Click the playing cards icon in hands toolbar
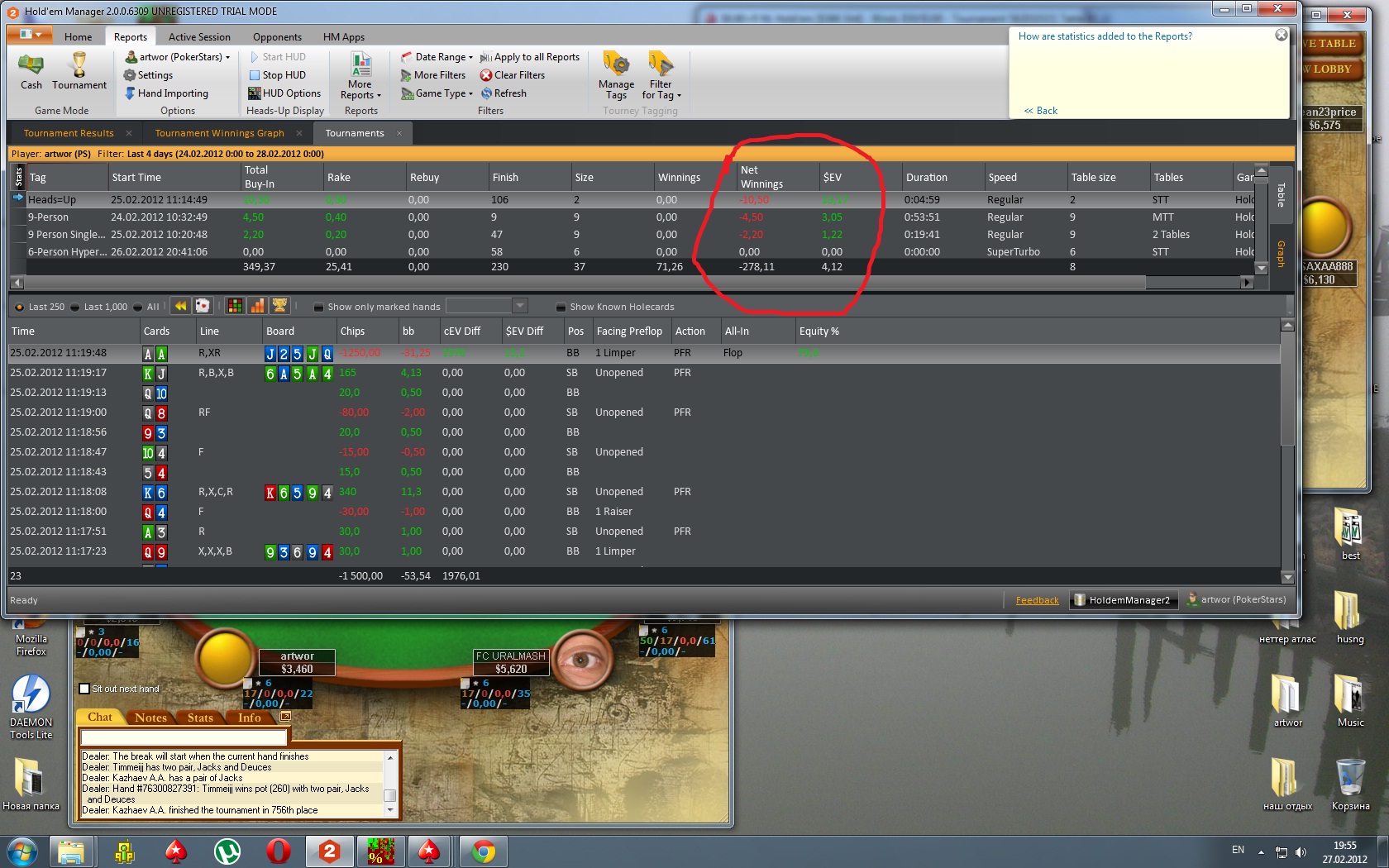 click(202, 306)
